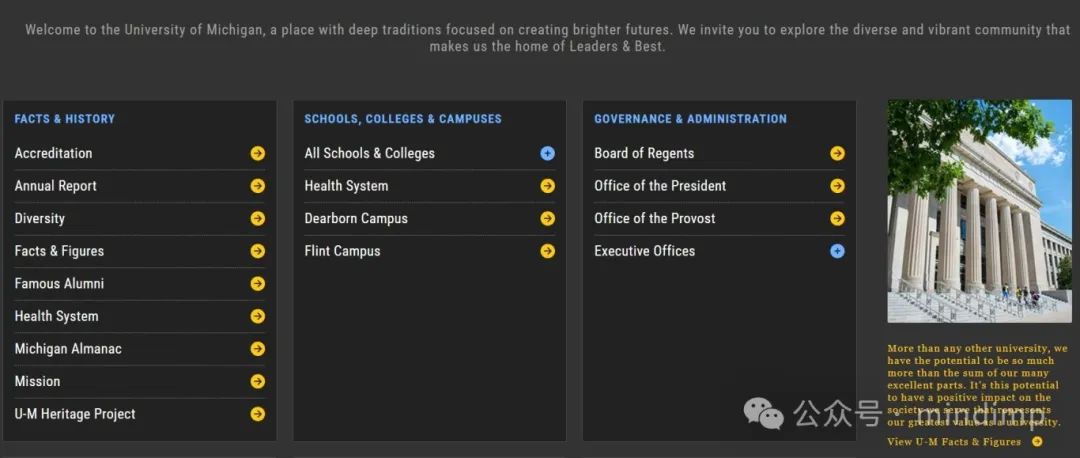Expand Executive Offices using the blue plus
1080x458 pixels.
point(838,251)
